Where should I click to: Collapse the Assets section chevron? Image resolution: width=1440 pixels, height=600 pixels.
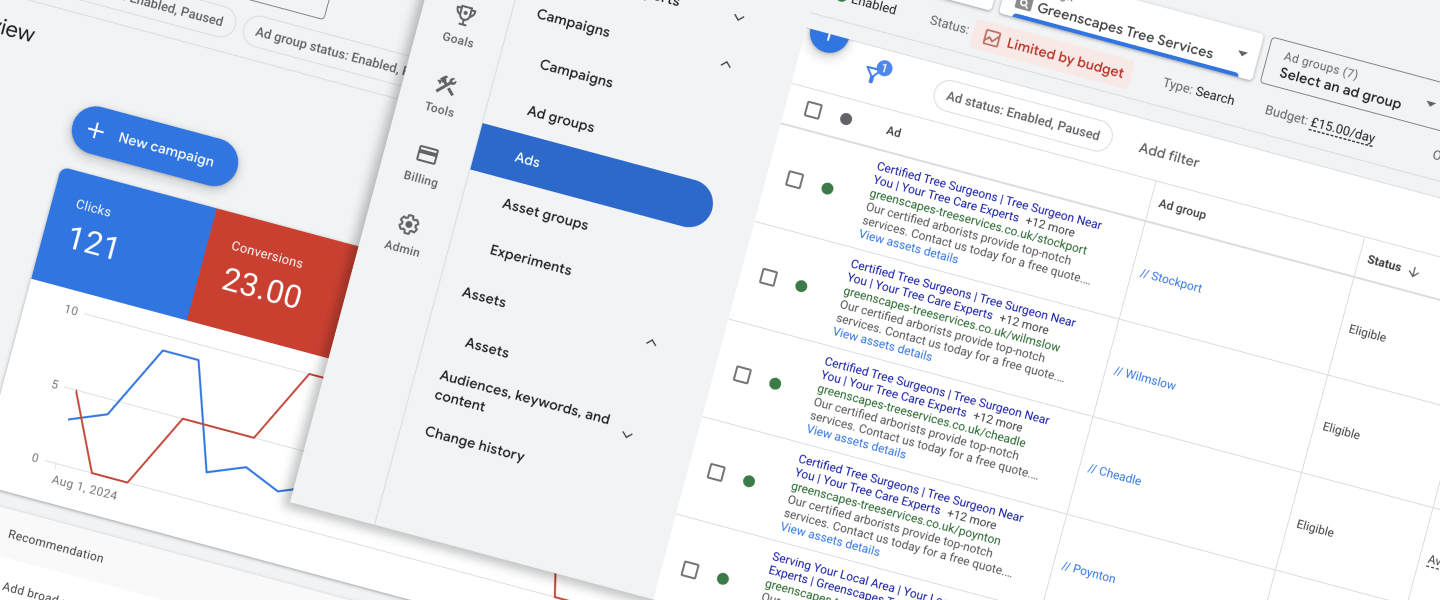point(652,343)
